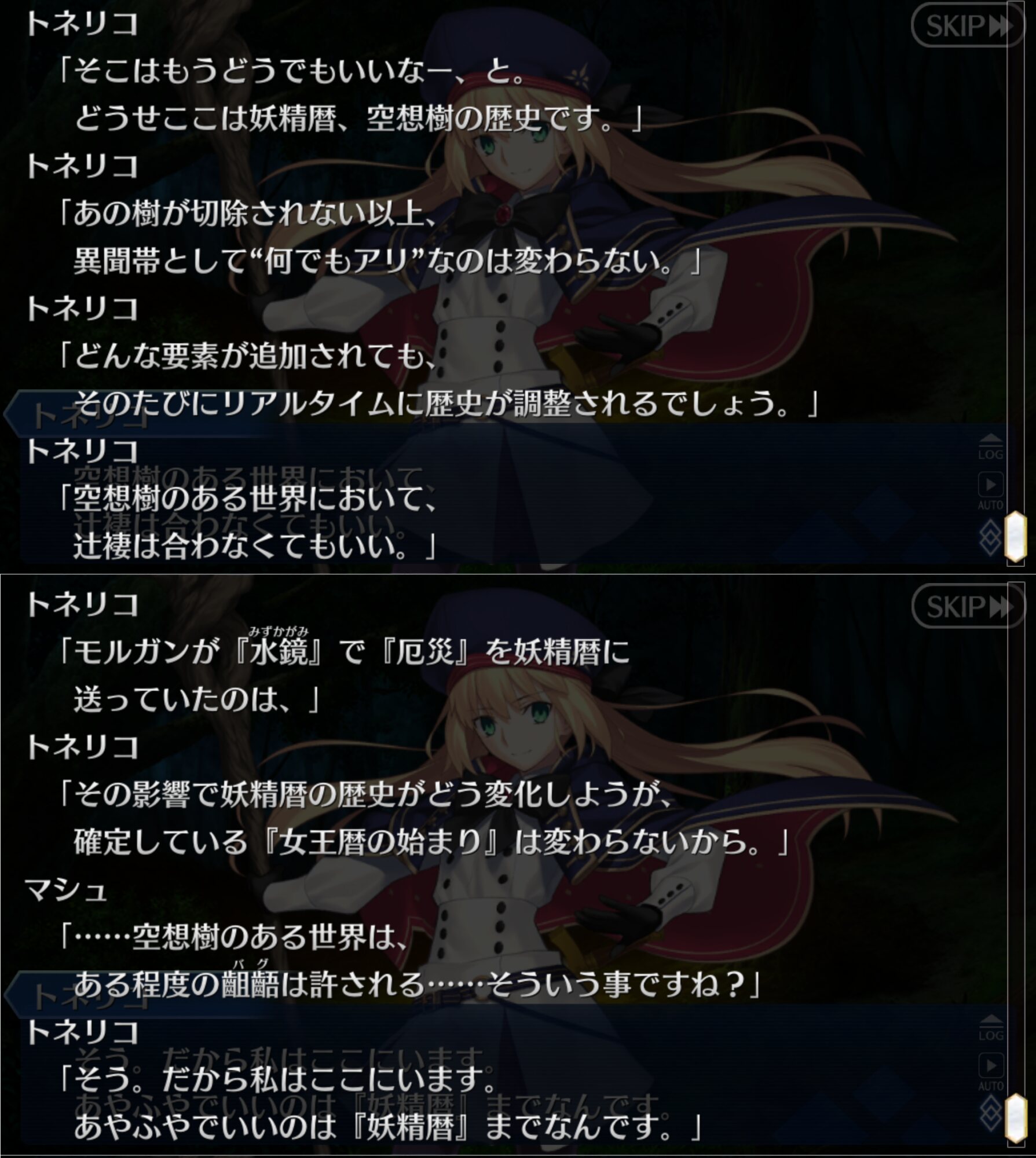1036x1158 pixels.
Task: Tap SKIP button in the upper screenshot
Action: [968, 25]
